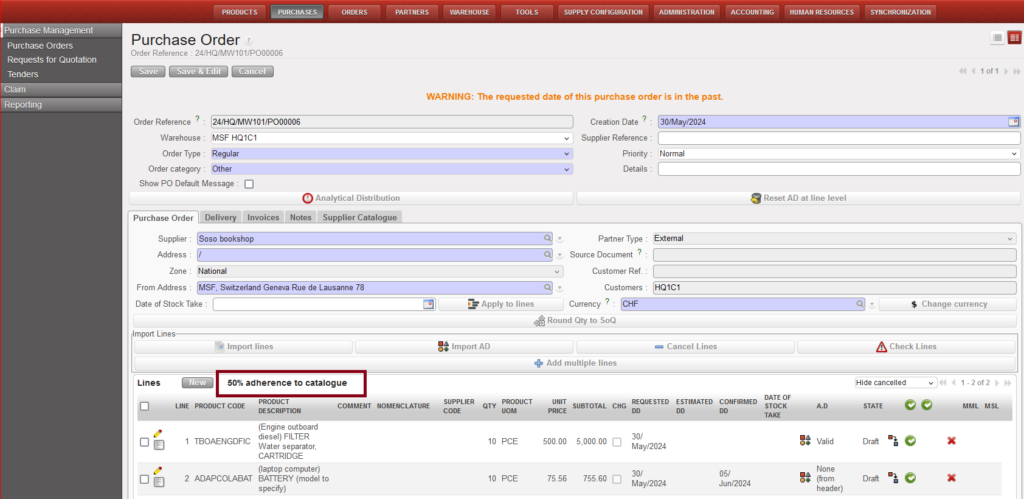Edit line 1 using the pencil icon

pos(158,434)
